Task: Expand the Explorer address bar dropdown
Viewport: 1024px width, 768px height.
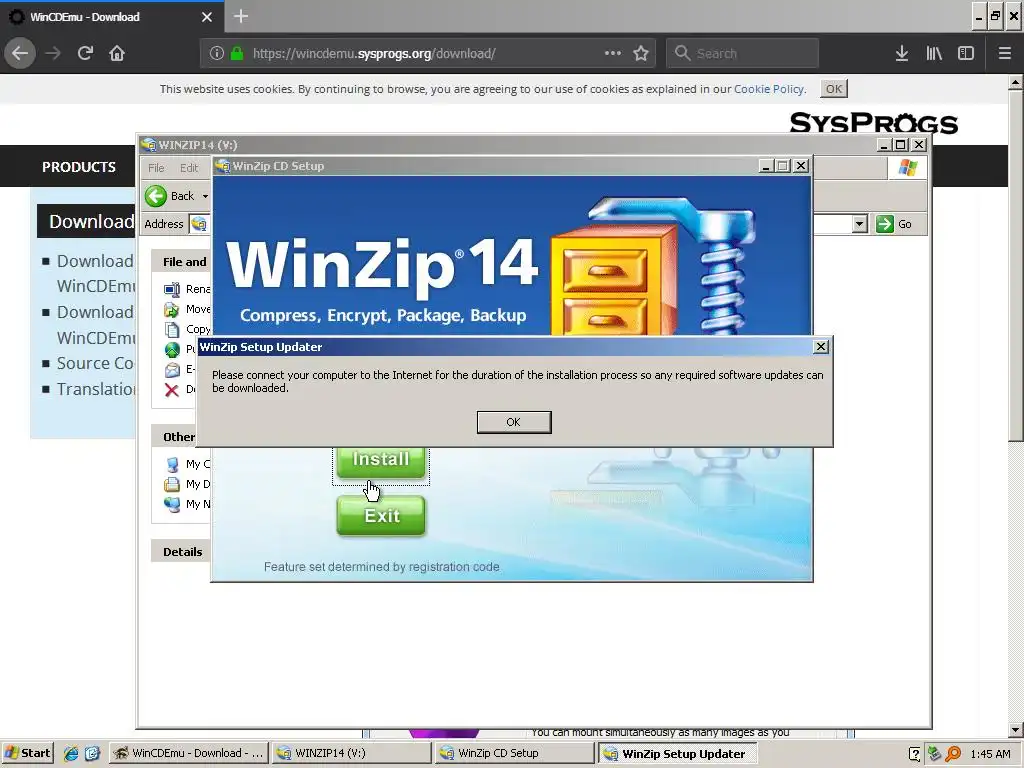Action: click(x=859, y=224)
